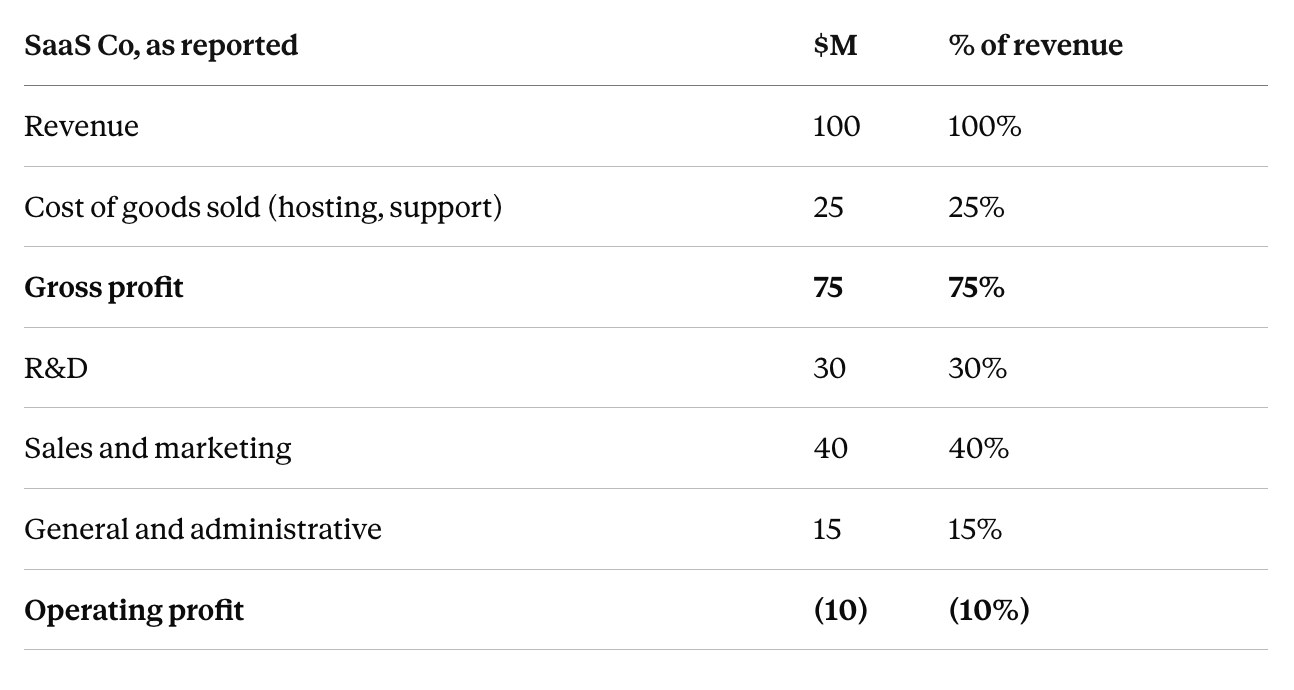
Task: Click the General and administrative value 15
Action: (x=827, y=529)
